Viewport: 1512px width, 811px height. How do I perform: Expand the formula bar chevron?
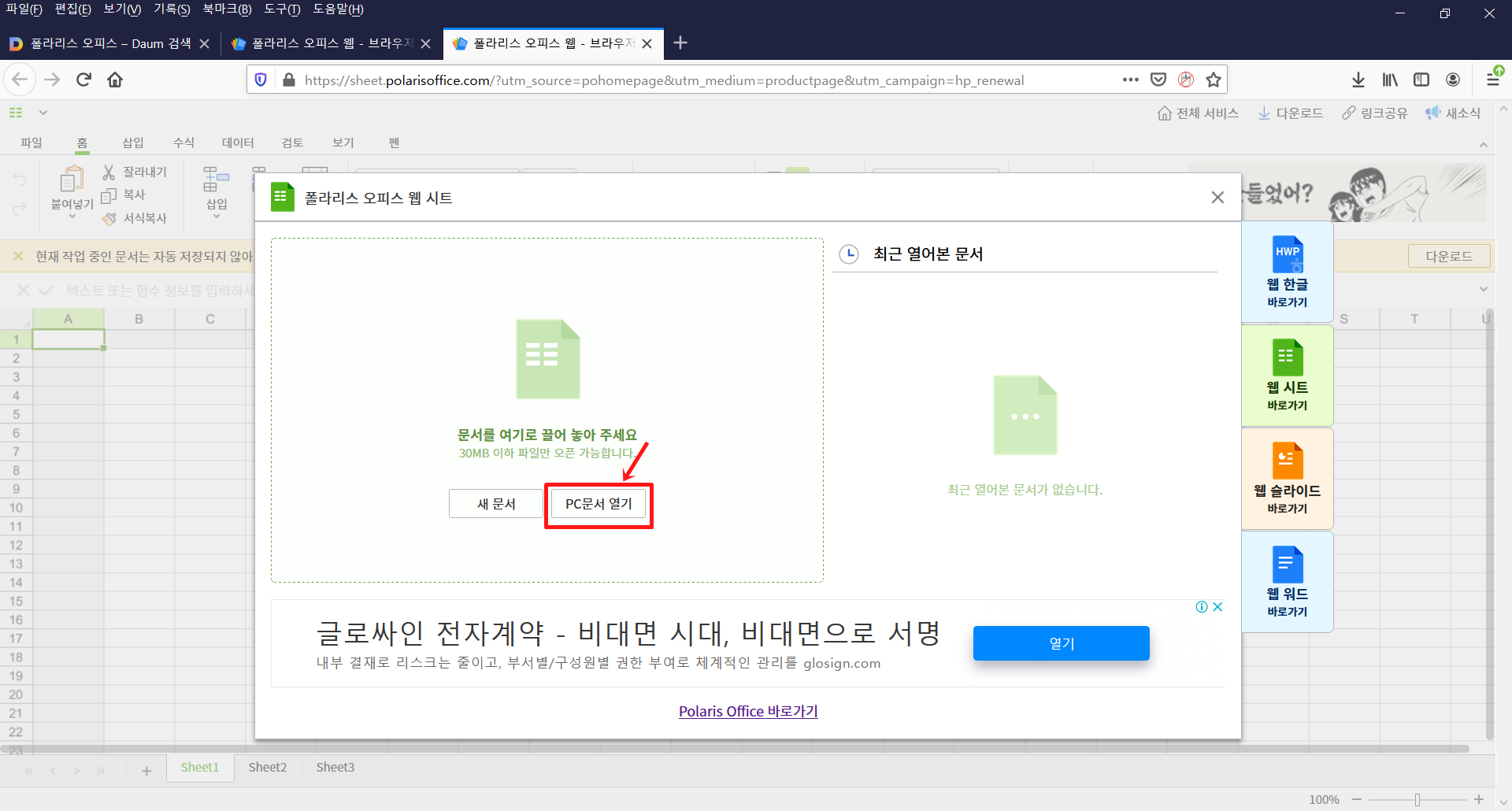[1484, 289]
